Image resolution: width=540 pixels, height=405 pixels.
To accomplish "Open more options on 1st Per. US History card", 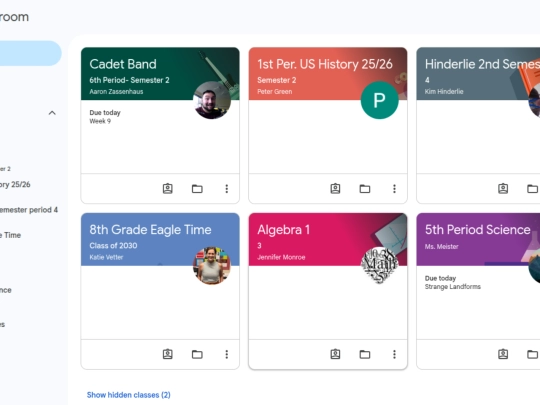I will (394, 189).
